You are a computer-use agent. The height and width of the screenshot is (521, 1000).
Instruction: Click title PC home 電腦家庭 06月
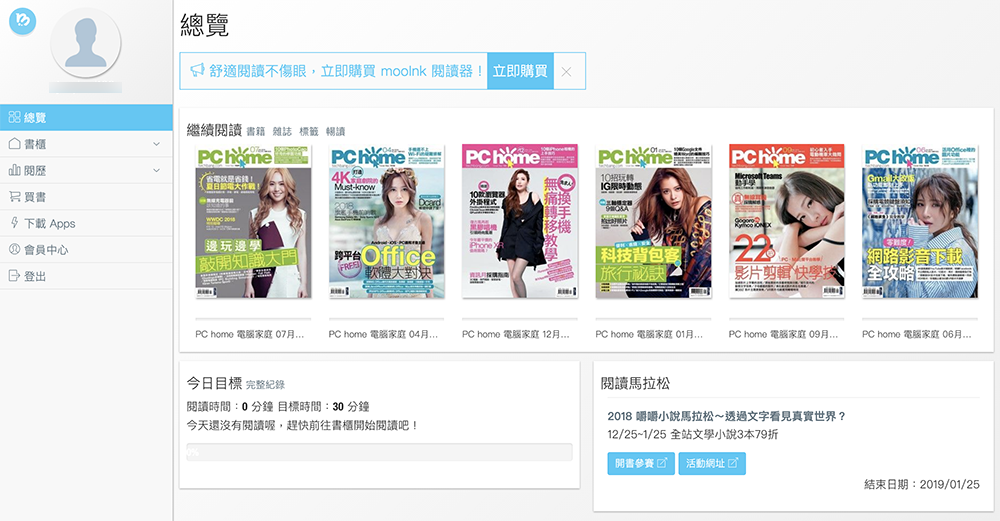[x=916, y=334]
